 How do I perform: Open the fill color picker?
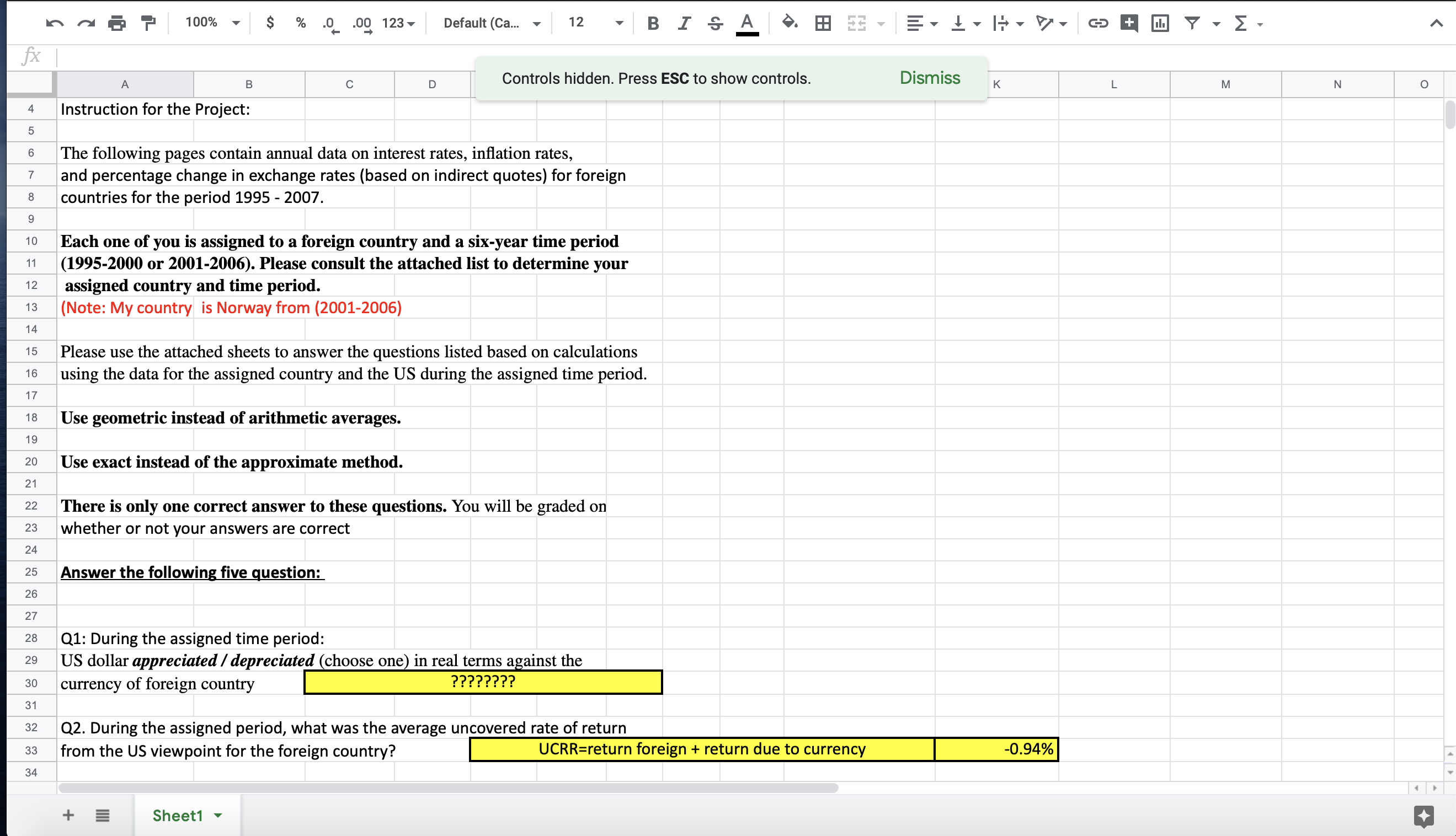click(x=790, y=23)
